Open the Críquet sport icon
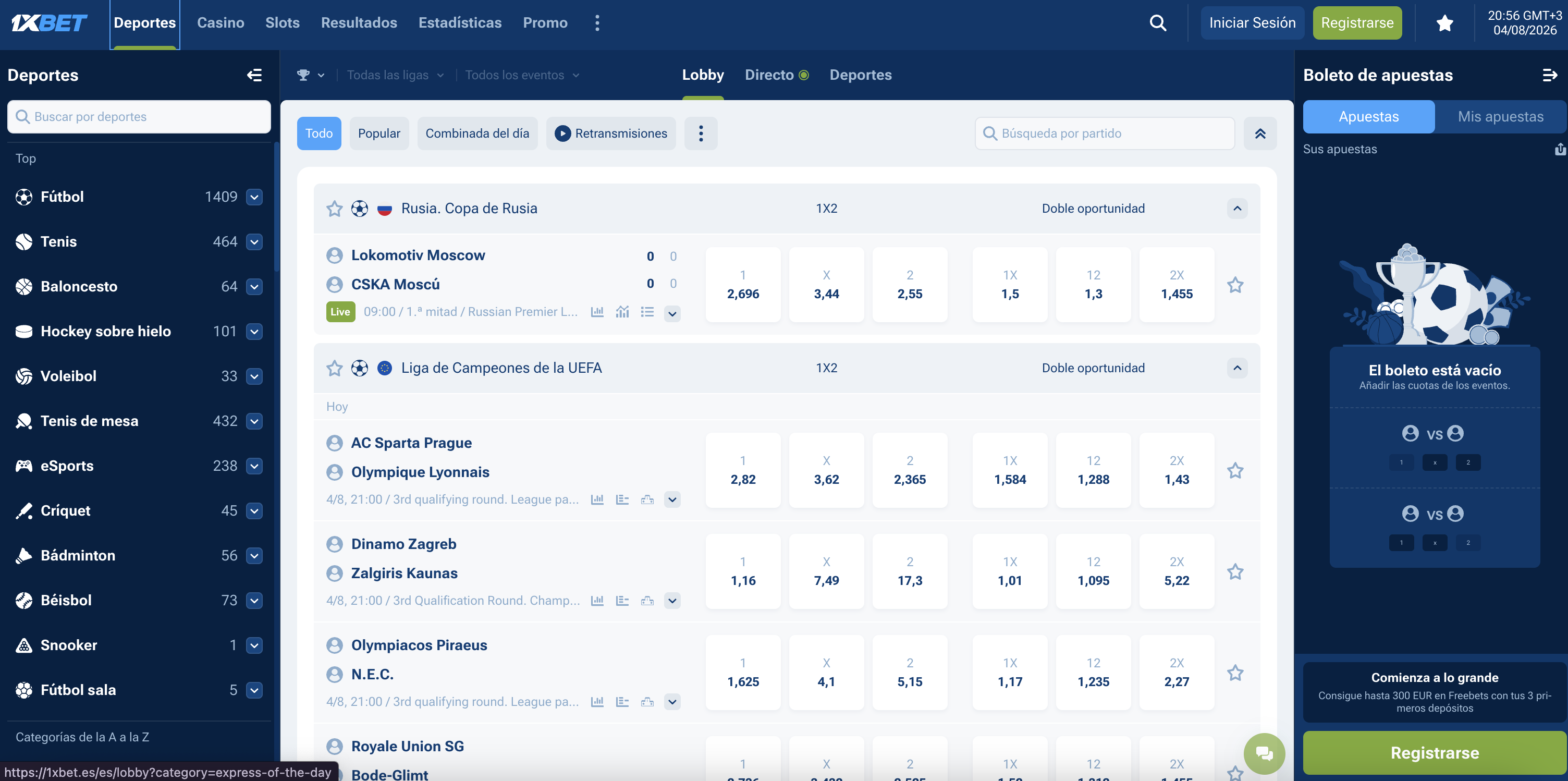The image size is (1568, 781). 24,511
